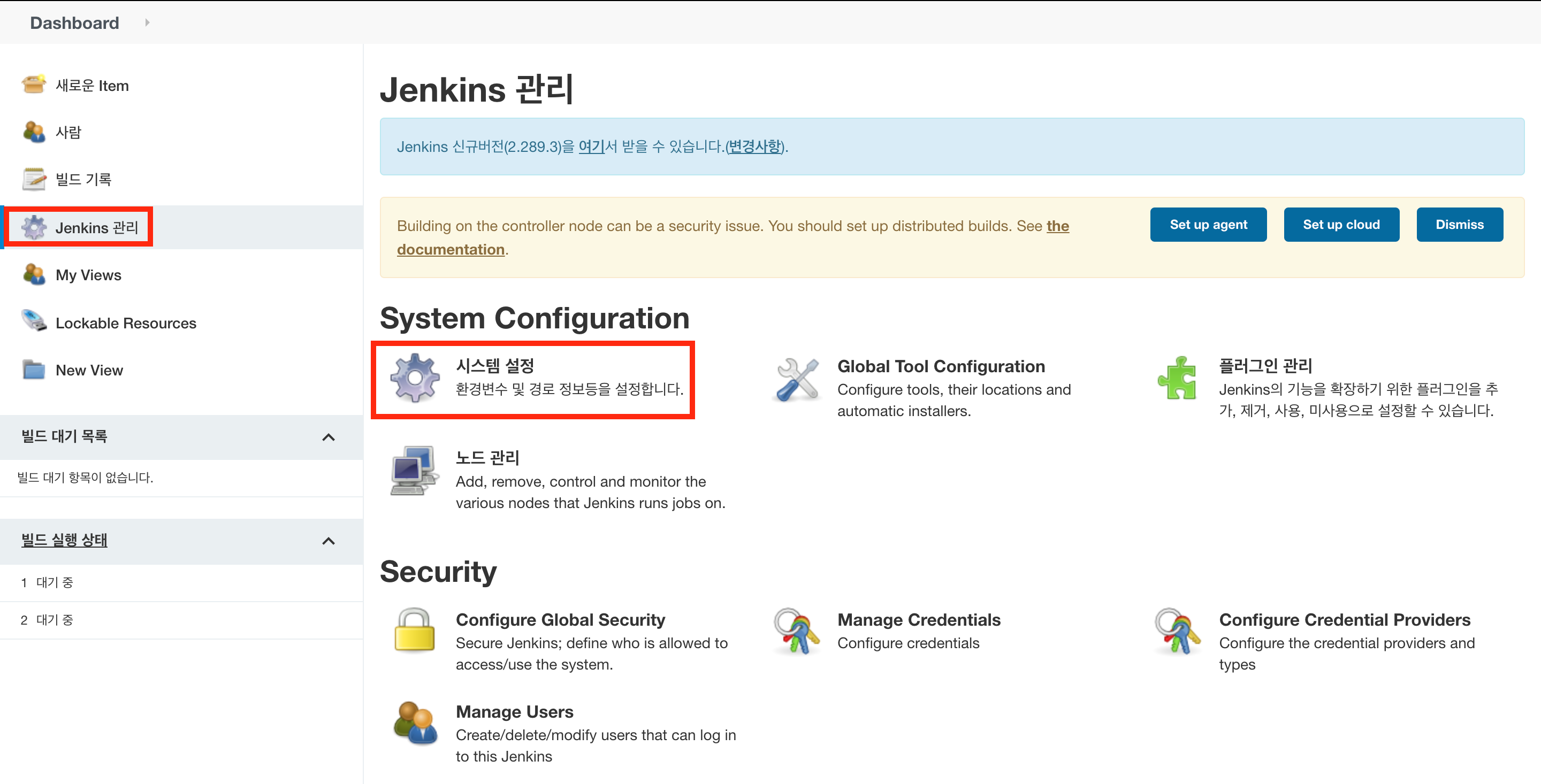Screen dimensions: 1541x784
Task: Click the keys icon for Manage Credentials
Action: (x=797, y=632)
